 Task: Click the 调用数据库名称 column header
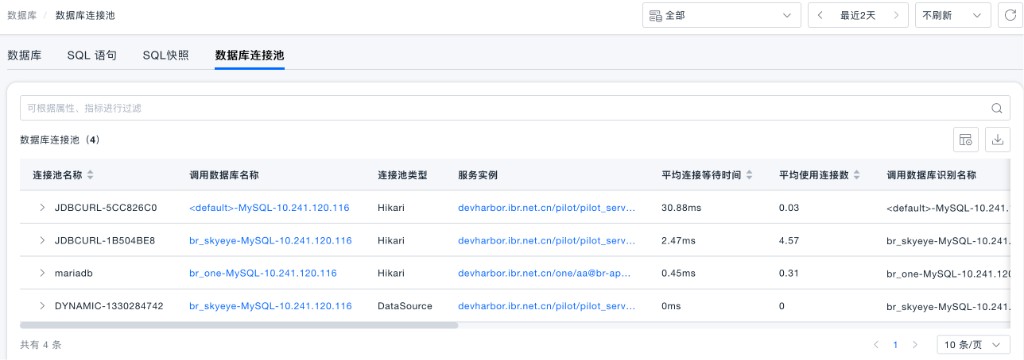pyautogui.click(x=225, y=175)
